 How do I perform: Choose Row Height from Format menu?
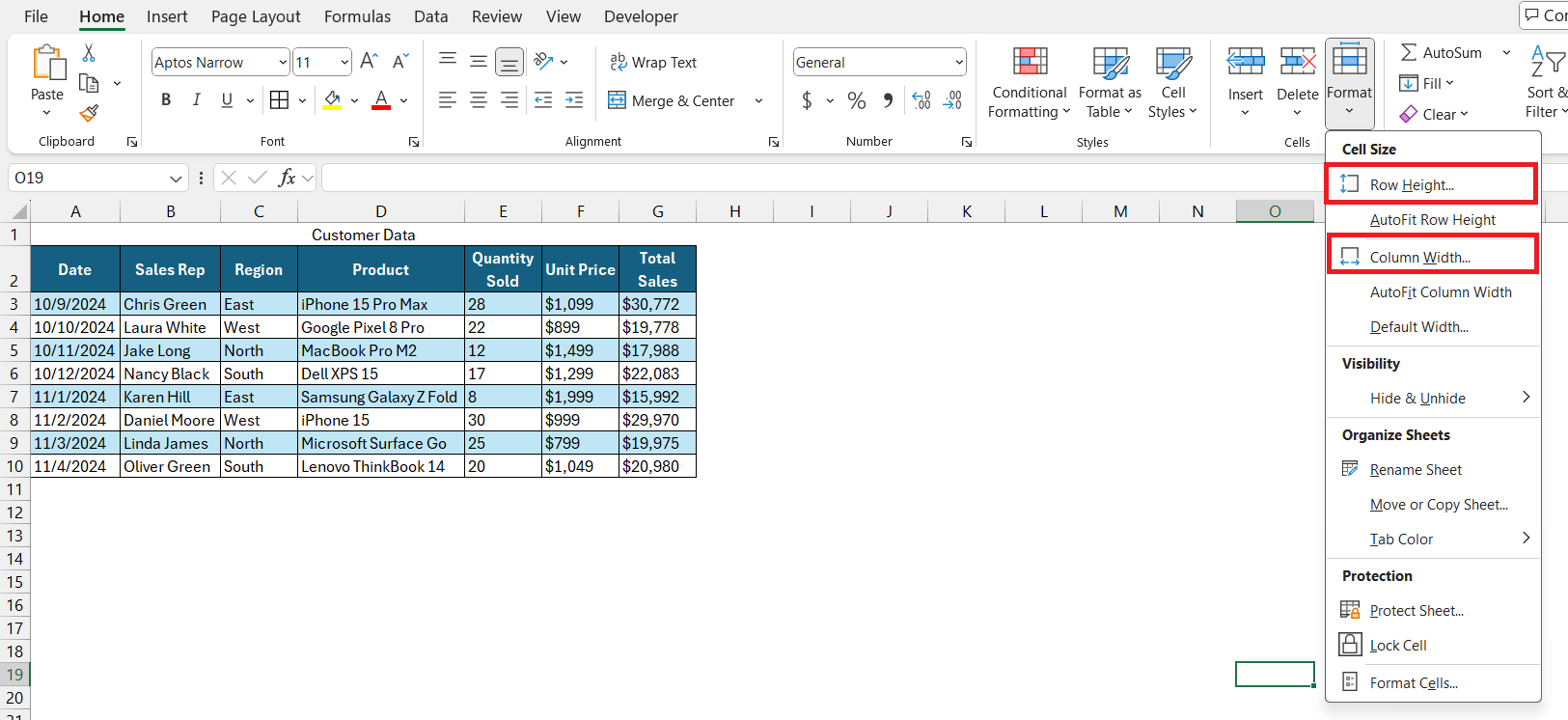pos(1433,184)
